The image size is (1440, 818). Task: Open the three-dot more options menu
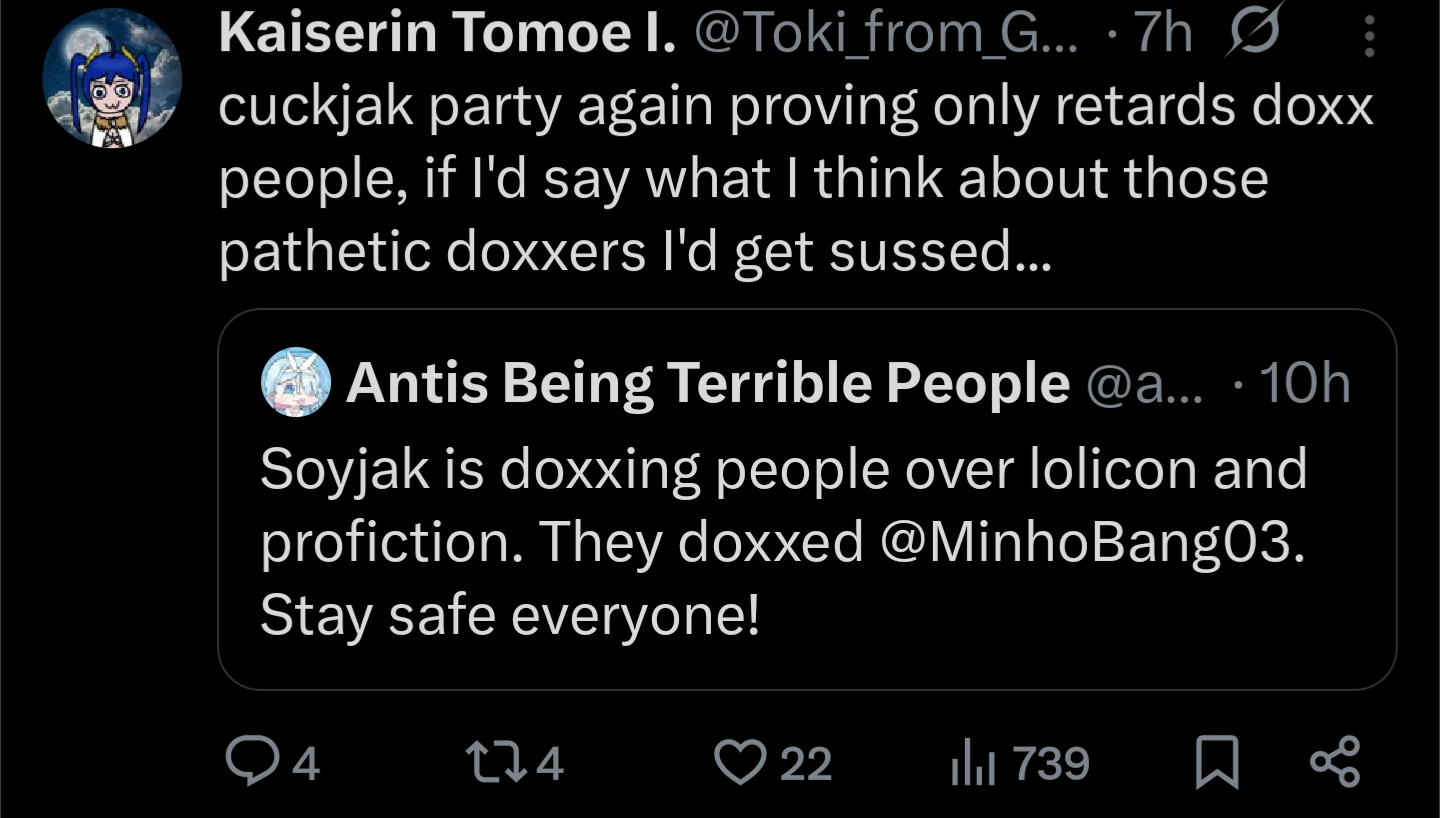1369,40
